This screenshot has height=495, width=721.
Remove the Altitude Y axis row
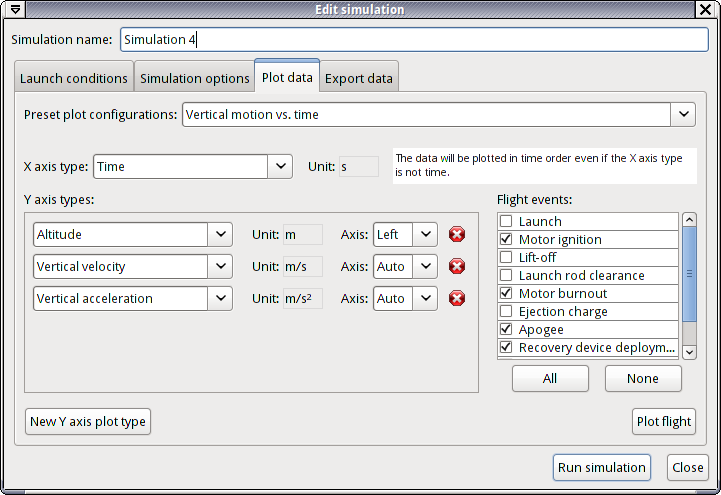[457, 235]
